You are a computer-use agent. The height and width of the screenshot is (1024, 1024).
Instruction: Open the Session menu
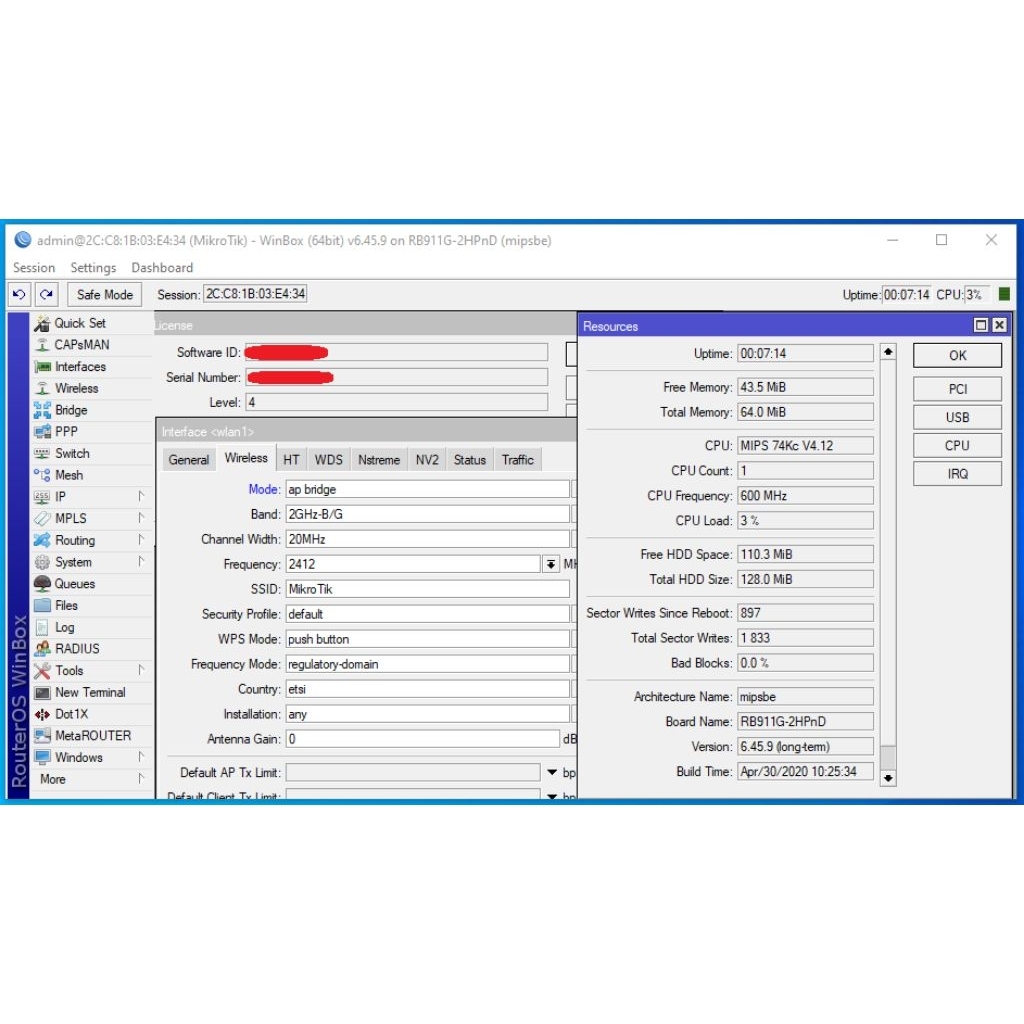click(x=34, y=268)
